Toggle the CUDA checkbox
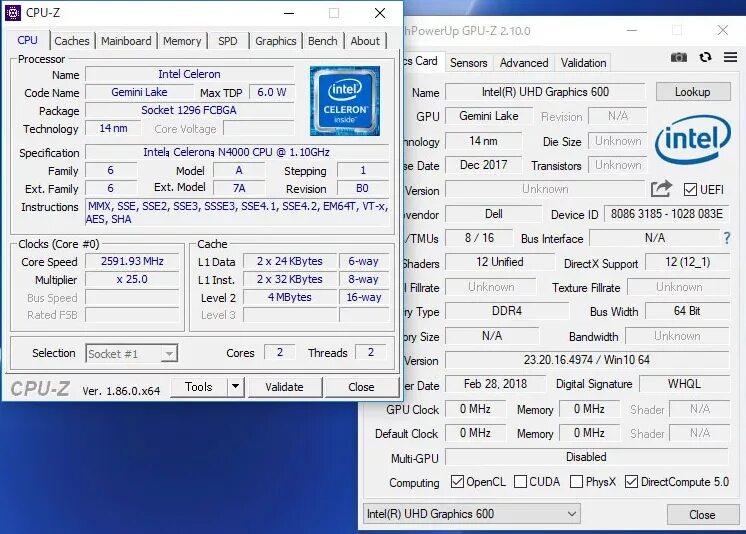Image resolution: width=746 pixels, height=534 pixels. tap(520, 482)
